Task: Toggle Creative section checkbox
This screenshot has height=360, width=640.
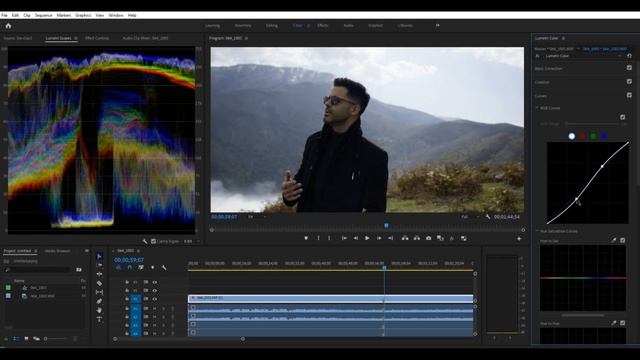Action: point(629,82)
